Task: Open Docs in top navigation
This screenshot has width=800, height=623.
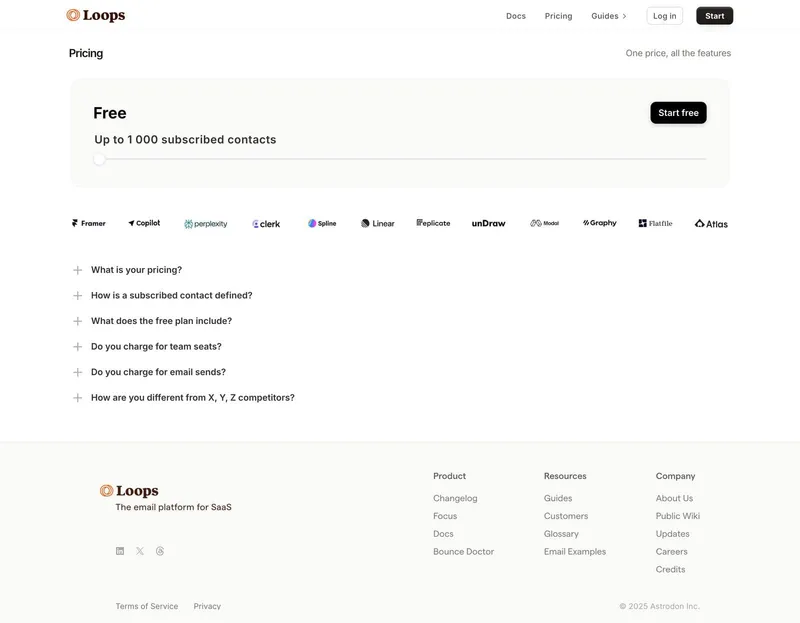Action: pyautogui.click(x=516, y=16)
